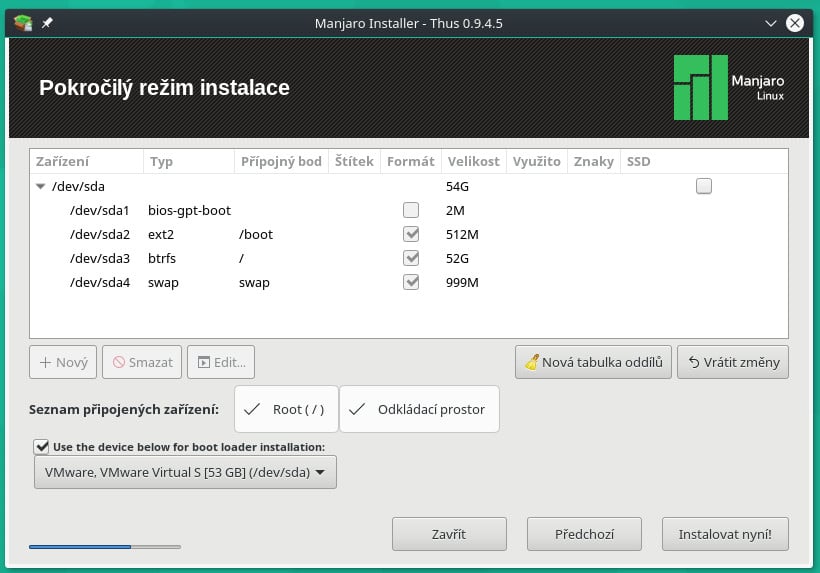Open the Edit... partition button

click(221, 362)
